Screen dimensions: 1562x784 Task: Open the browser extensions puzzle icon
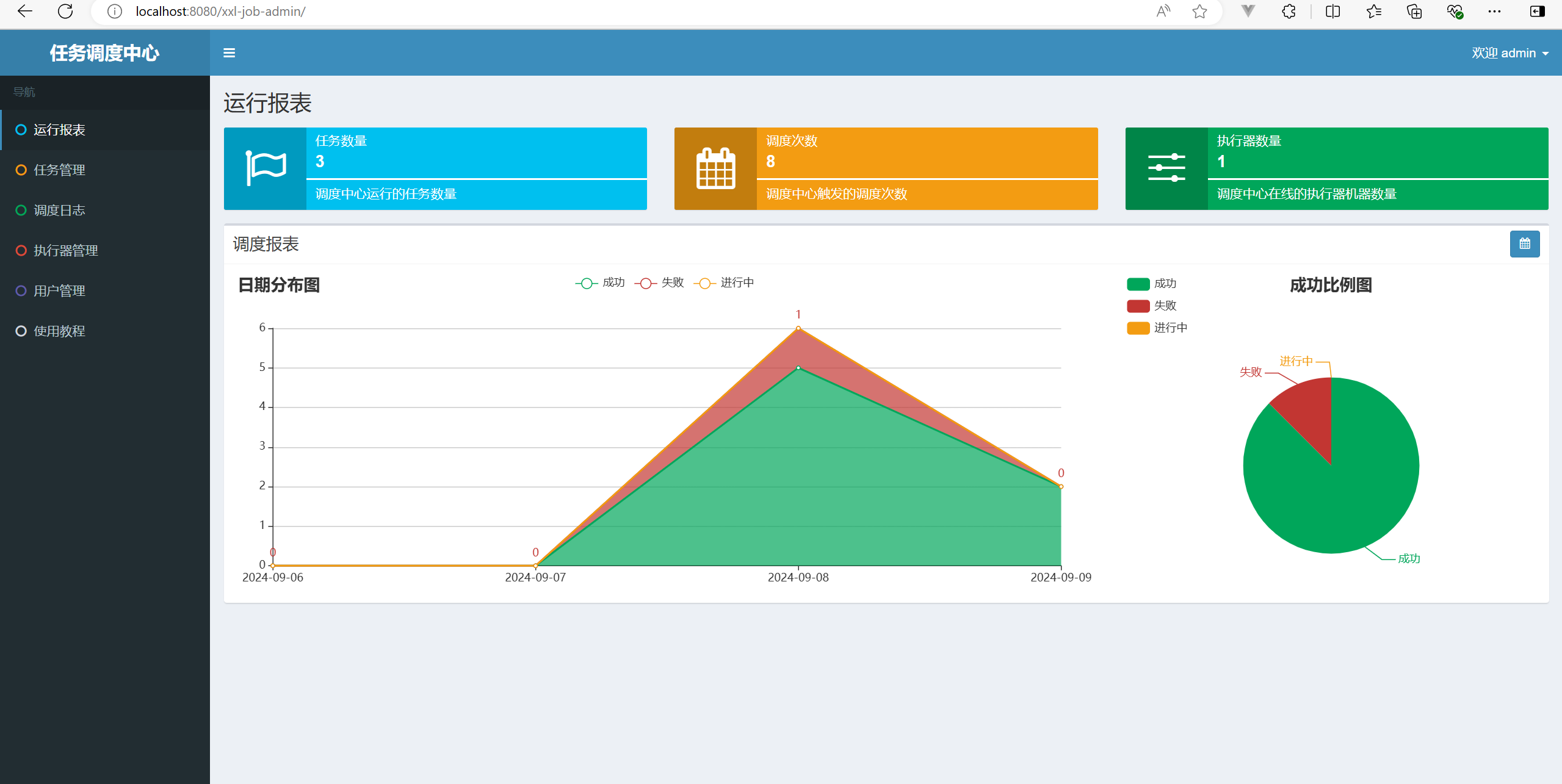(1289, 11)
